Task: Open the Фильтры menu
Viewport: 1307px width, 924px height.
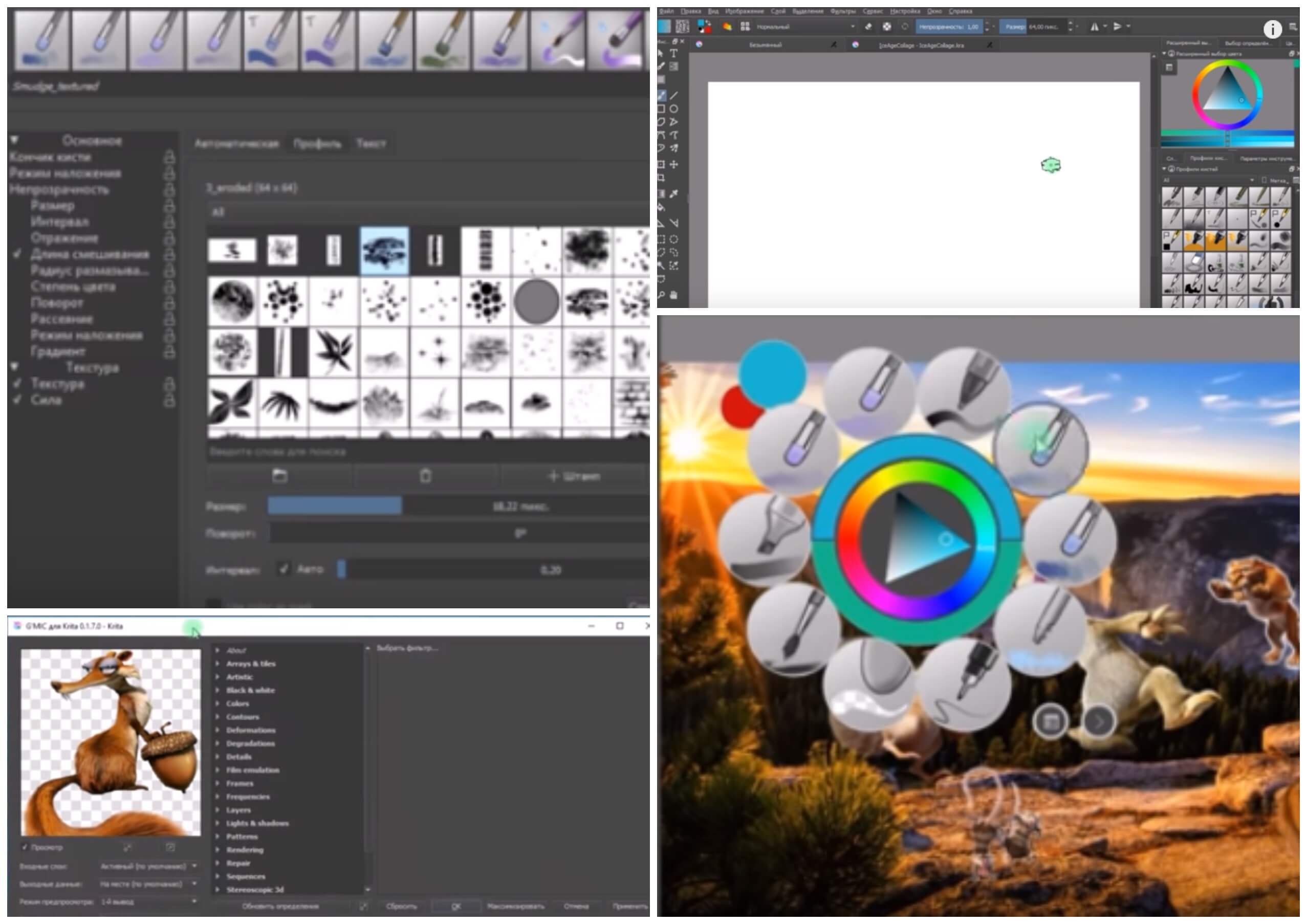Action: click(x=842, y=11)
